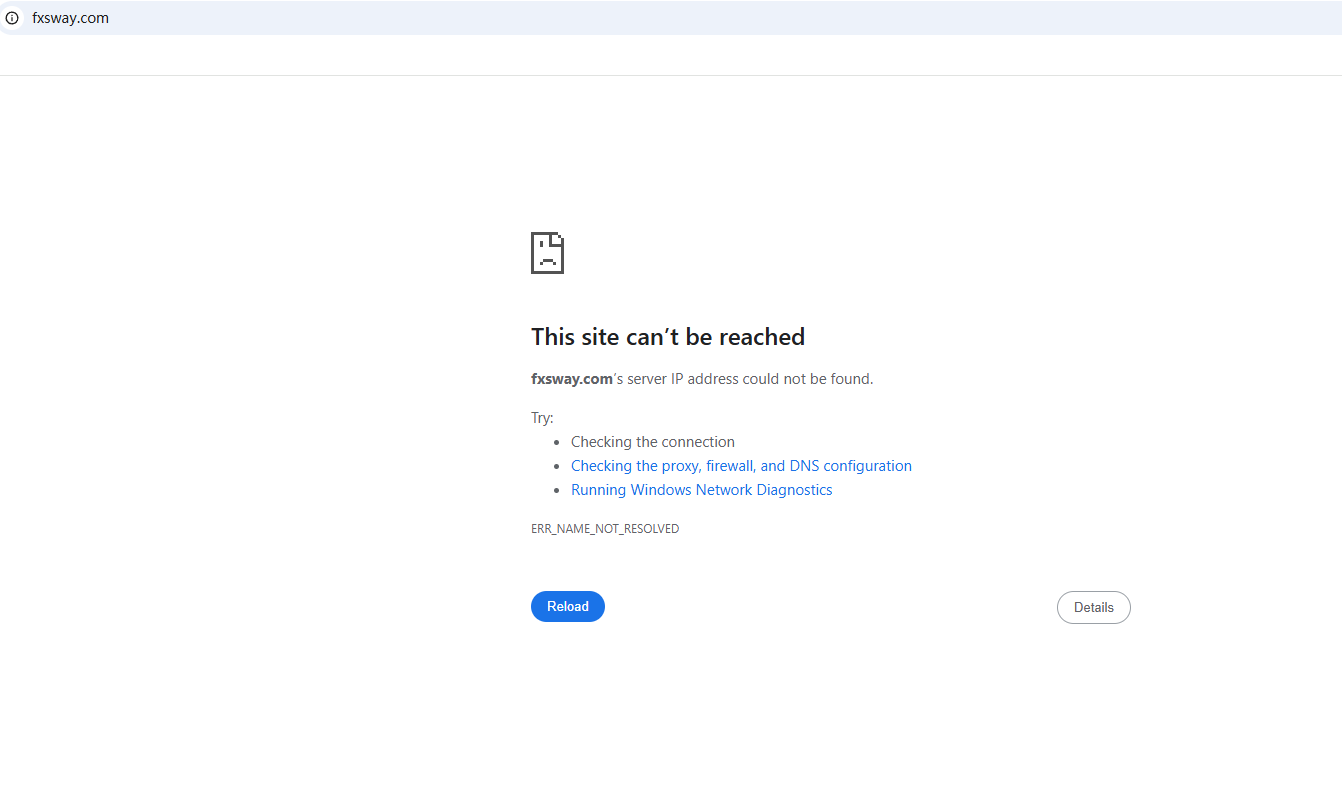
Task: Open proxy, firewall, and DNS configuration link
Action: click(x=741, y=466)
